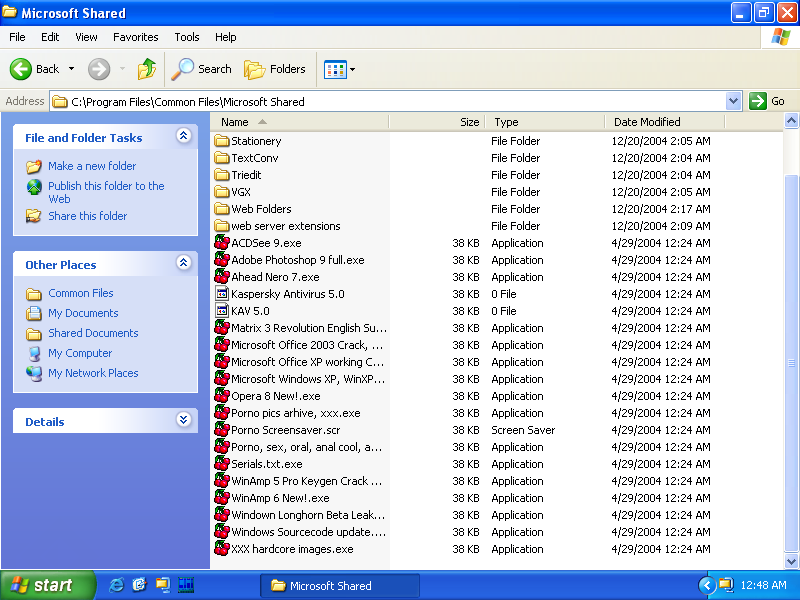Sort by Date Modified column header
This screenshot has width=800, height=600.
pos(665,122)
